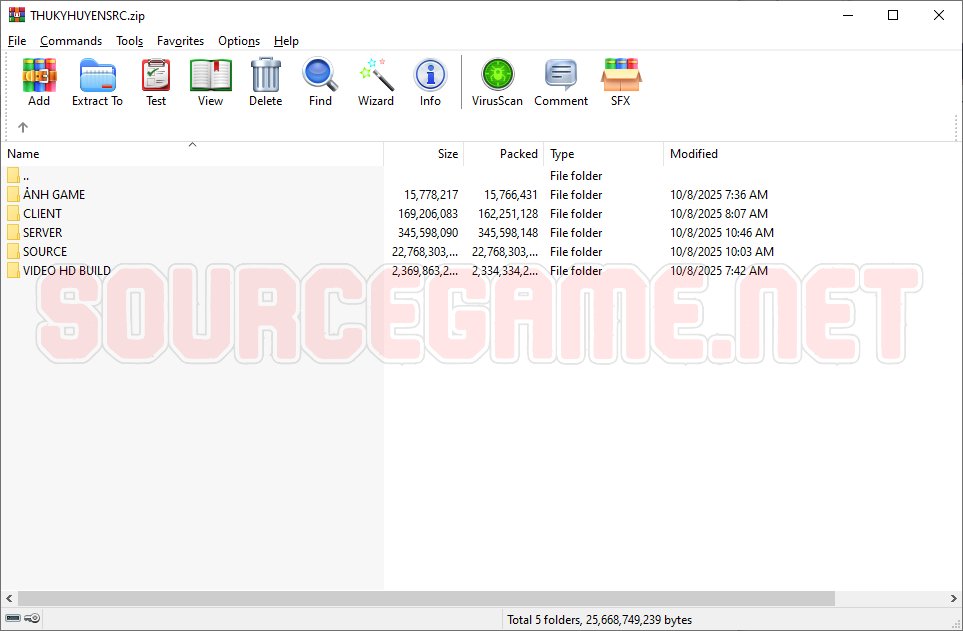
Task: Click the Add archive toolbar icon
Action: pyautogui.click(x=39, y=81)
